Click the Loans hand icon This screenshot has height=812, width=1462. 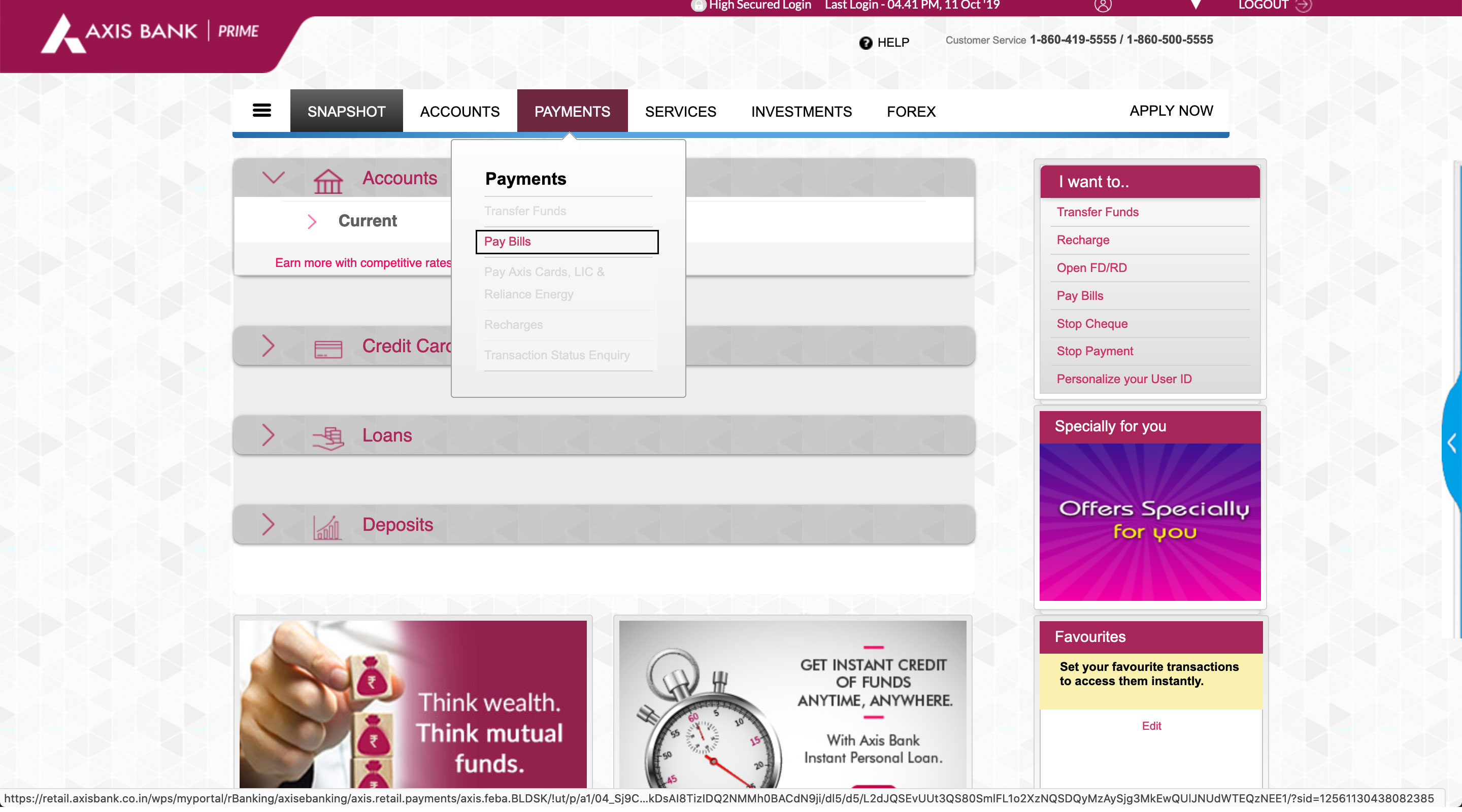click(x=328, y=437)
